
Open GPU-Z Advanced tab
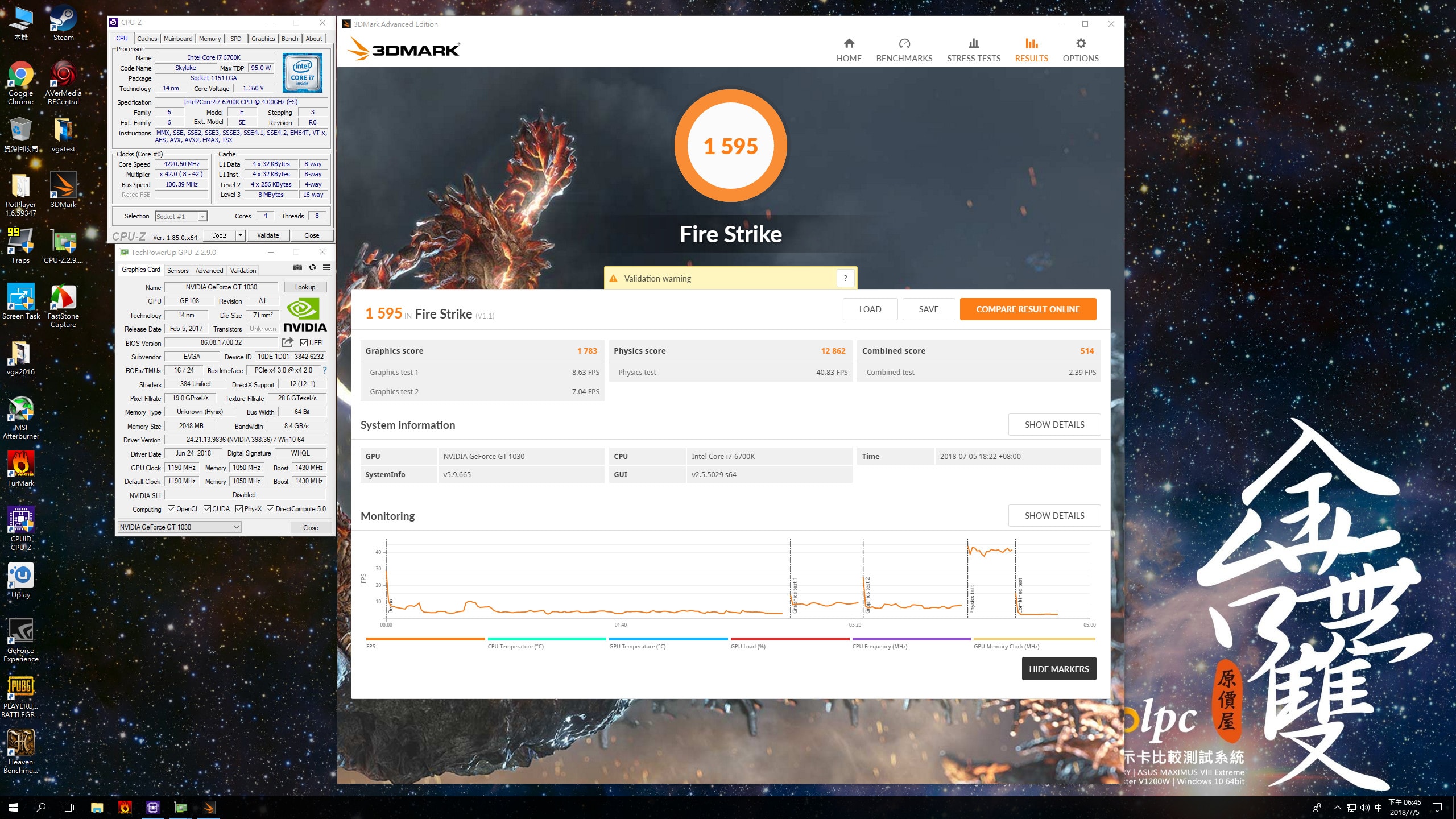[209, 271]
